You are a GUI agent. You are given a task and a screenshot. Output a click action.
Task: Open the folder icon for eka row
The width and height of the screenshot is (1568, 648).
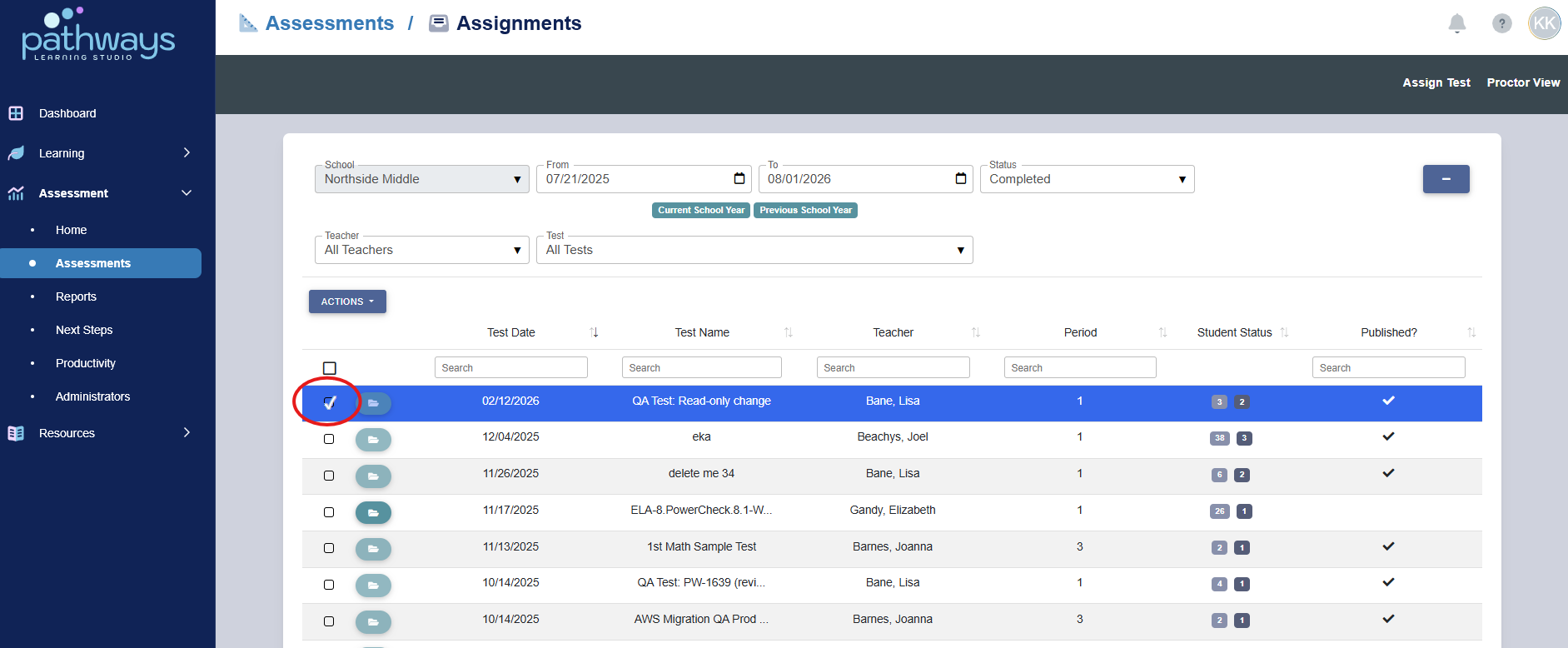(x=373, y=439)
